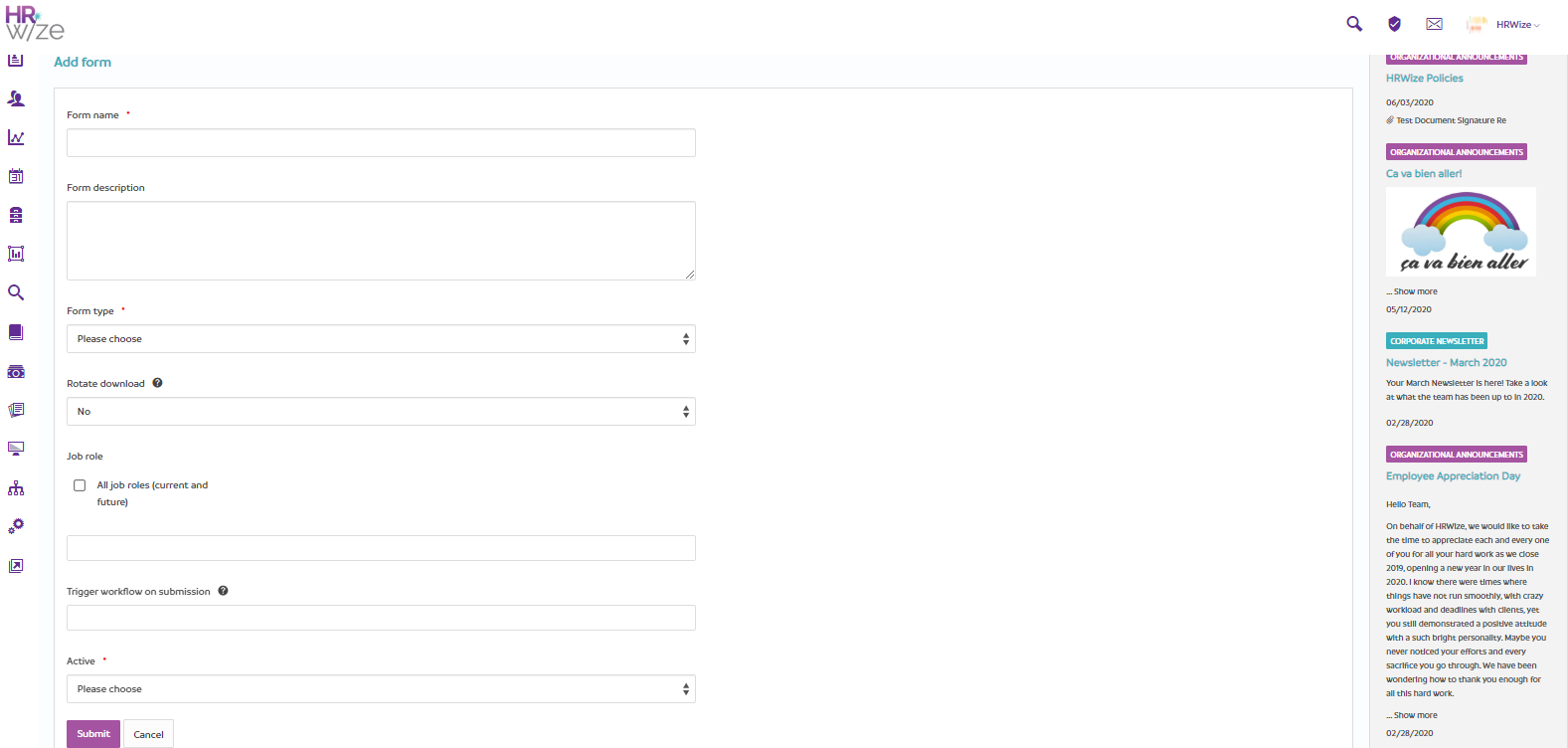Screen dimensions: 1568x748
Task: Click the Rotate download help tooltip icon
Action: pyautogui.click(x=157, y=382)
